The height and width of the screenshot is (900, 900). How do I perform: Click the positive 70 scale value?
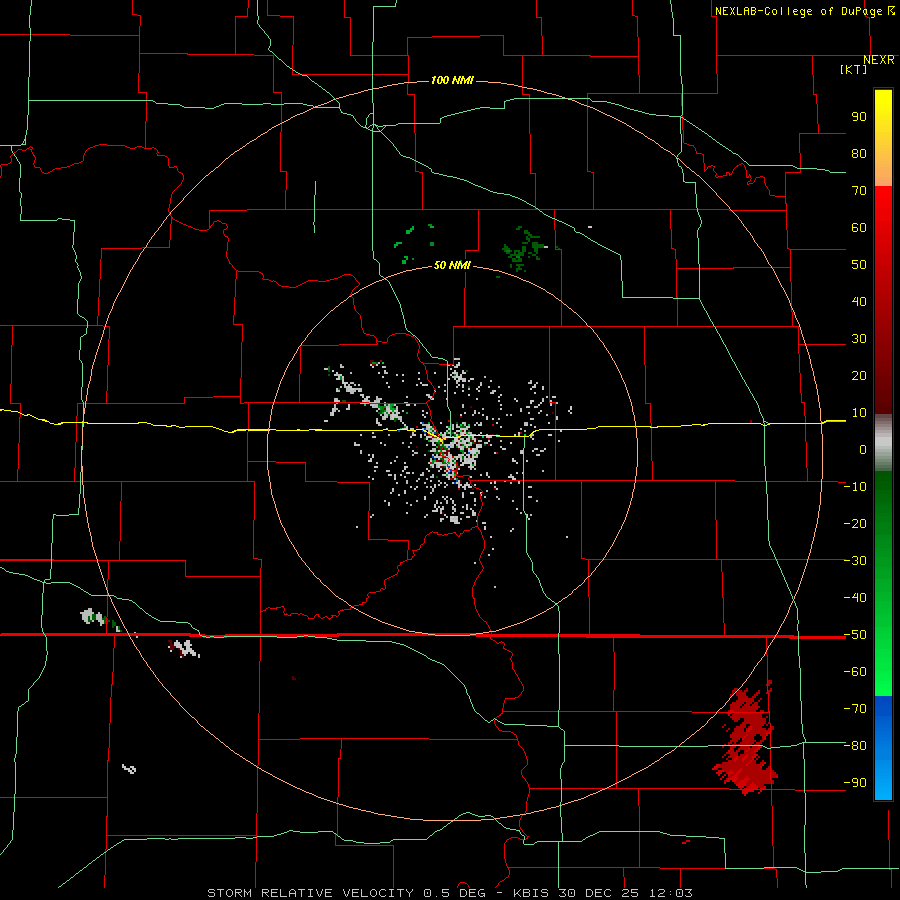859,191
